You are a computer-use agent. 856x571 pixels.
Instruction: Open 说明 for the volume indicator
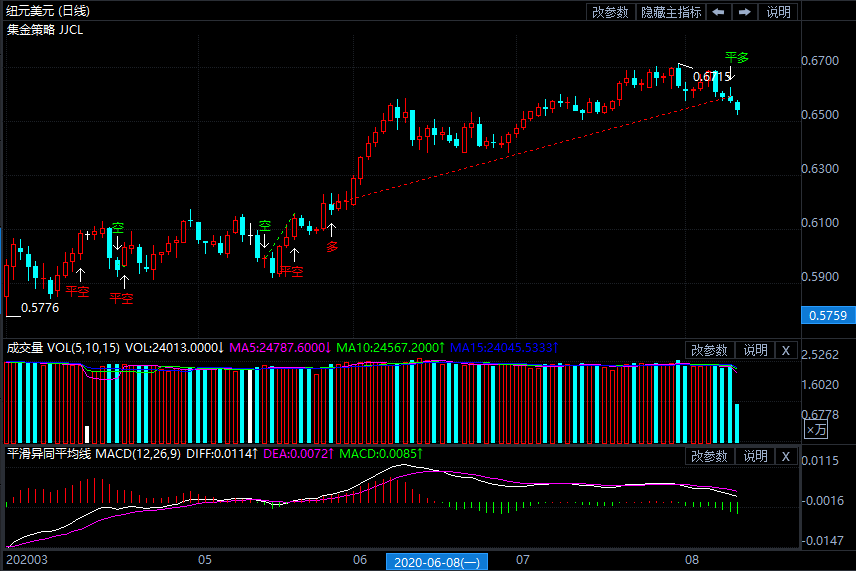click(755, 350)
